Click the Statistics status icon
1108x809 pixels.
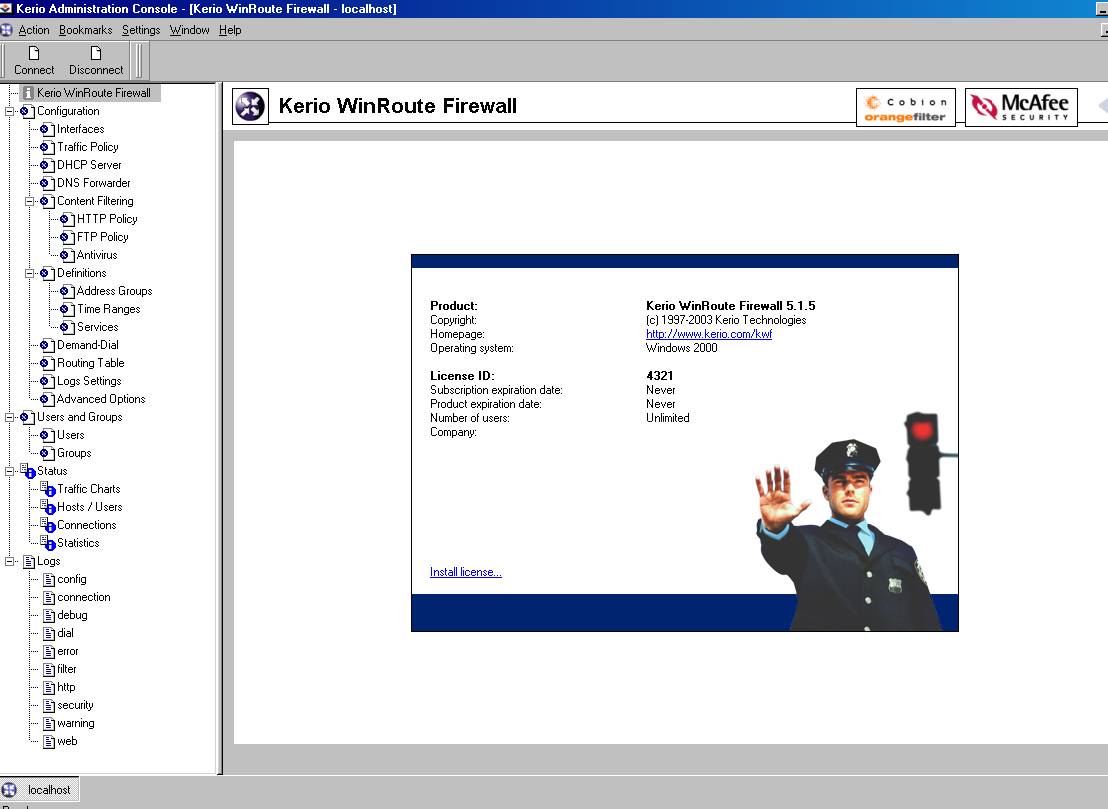pyautogui.click(x=47, y=543)
